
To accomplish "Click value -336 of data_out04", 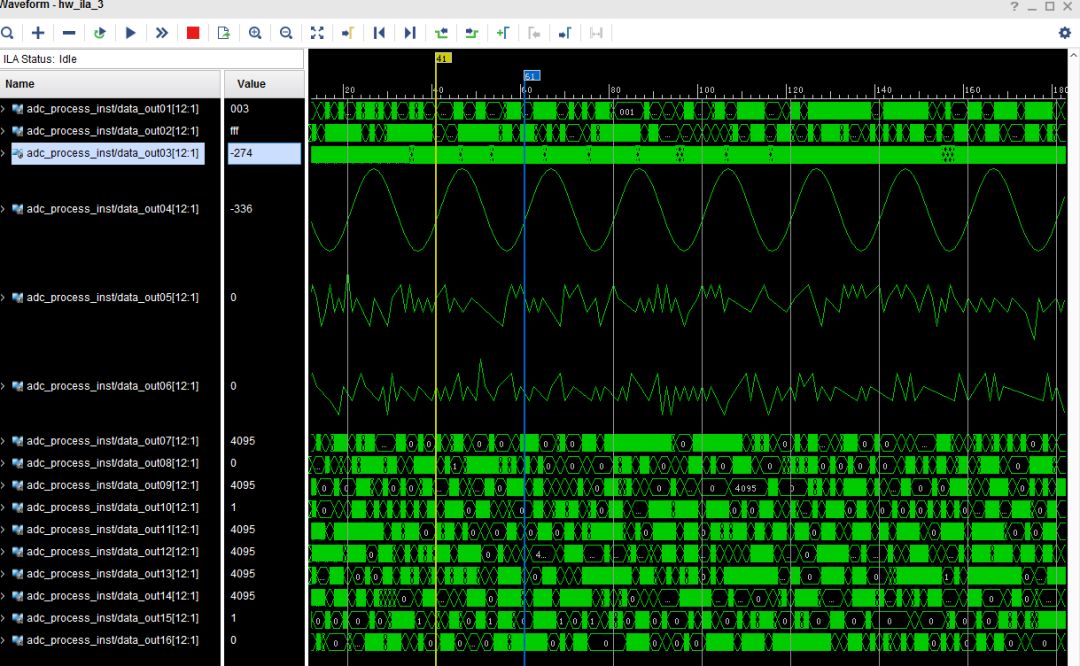I will (x=241, y=209).
